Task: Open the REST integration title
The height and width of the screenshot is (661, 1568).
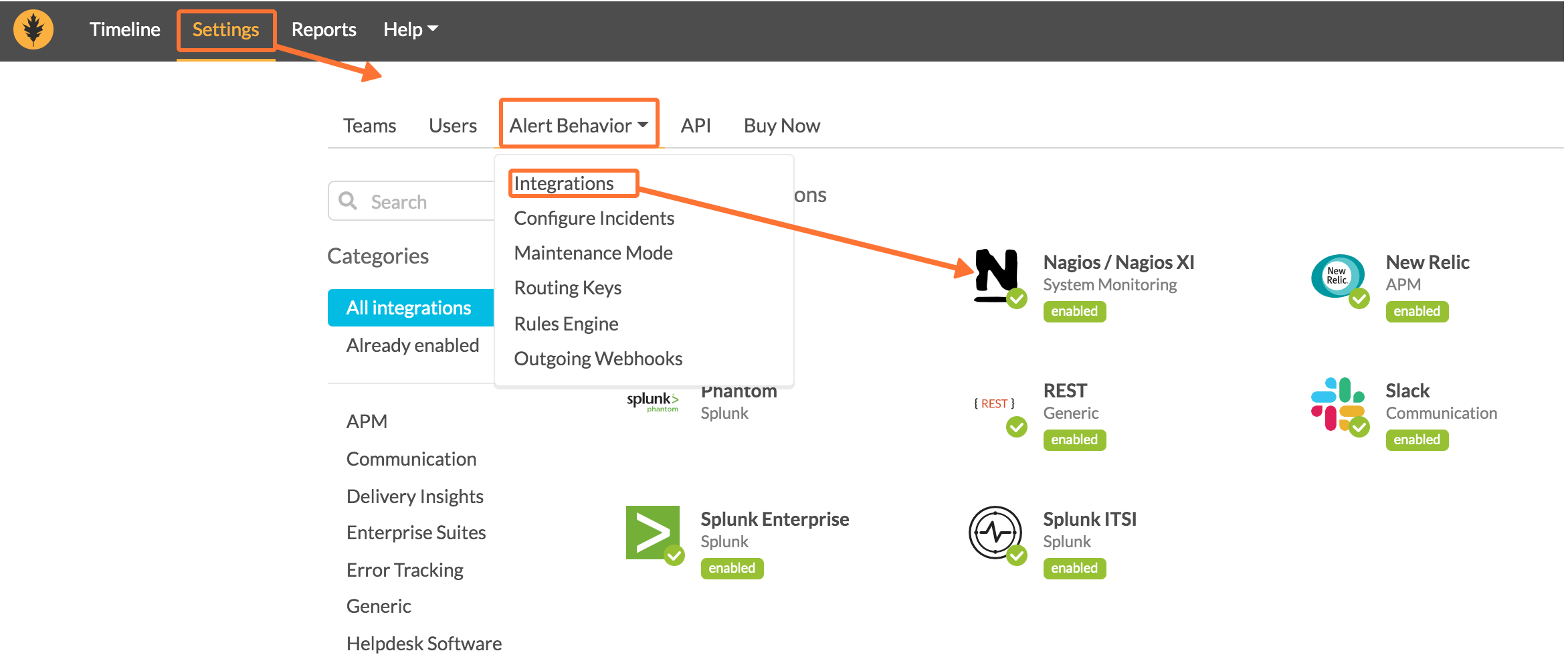Action: coord(1065,391)
